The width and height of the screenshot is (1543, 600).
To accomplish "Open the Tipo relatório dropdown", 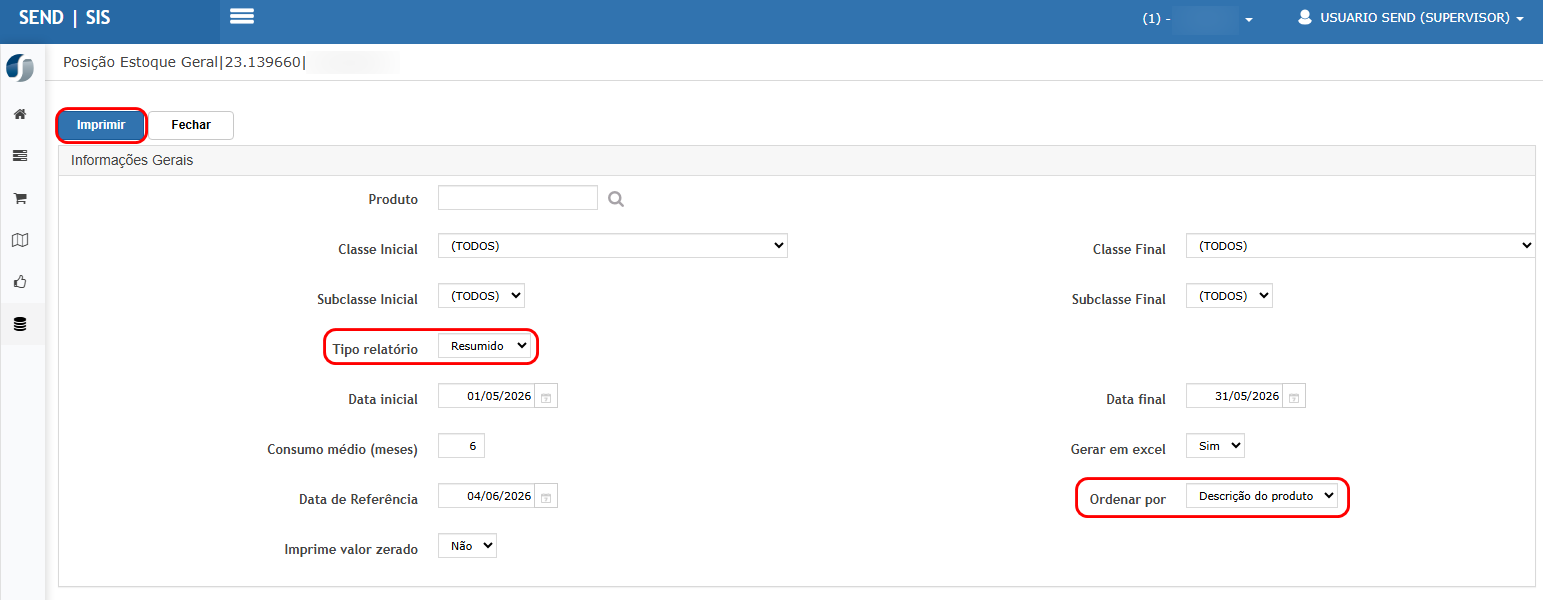I will (x=485, y=346).
